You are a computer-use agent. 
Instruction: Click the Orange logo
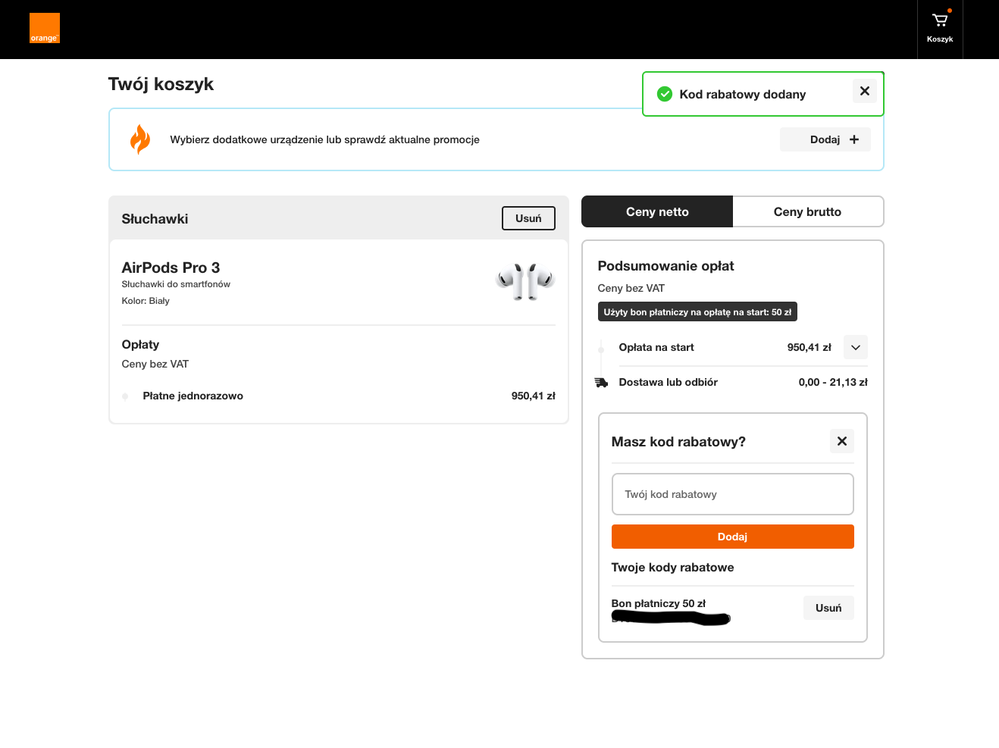[45, 28]
